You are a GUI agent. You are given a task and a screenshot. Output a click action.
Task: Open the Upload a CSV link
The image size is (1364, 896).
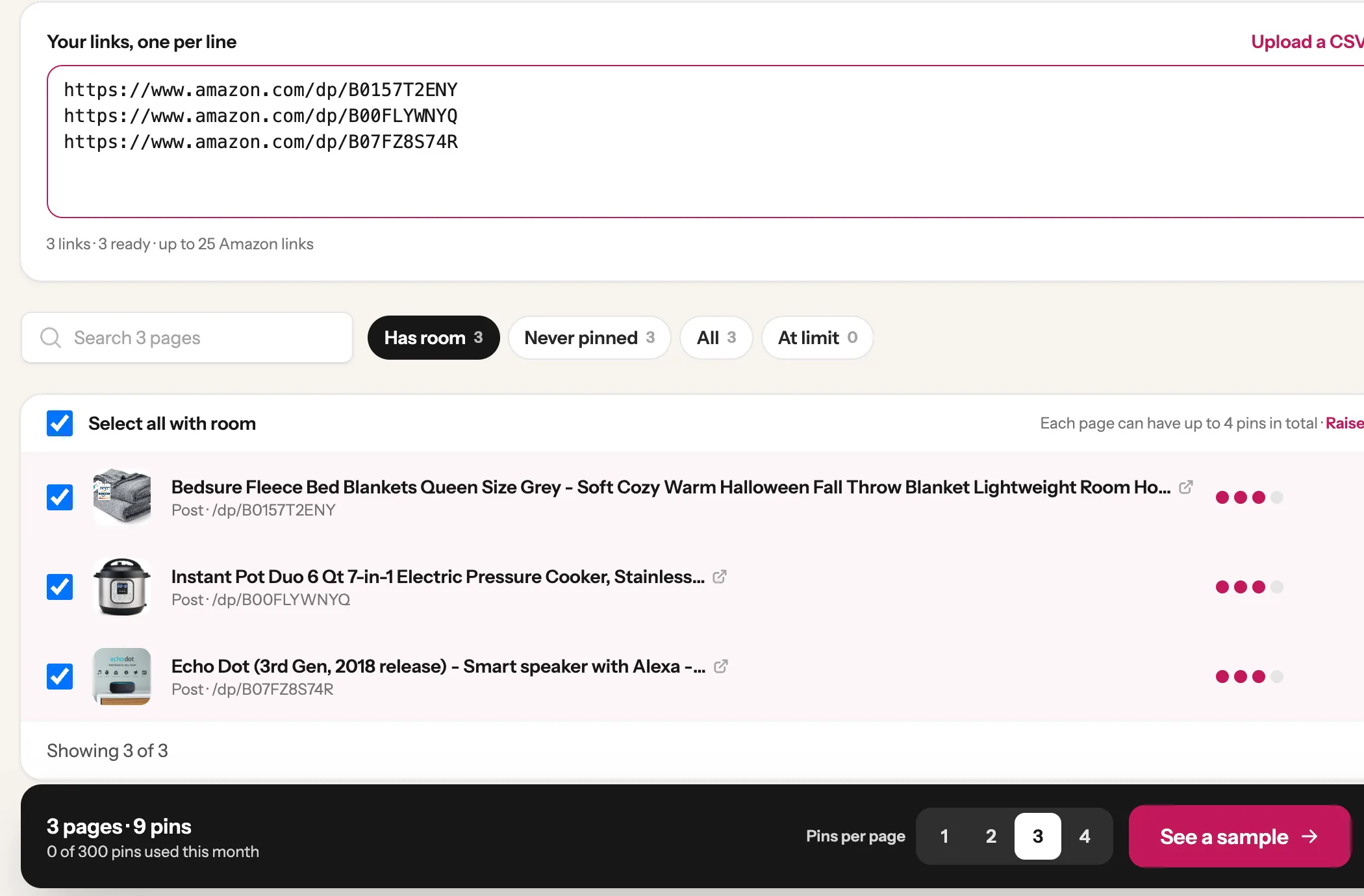[1307, 42]
